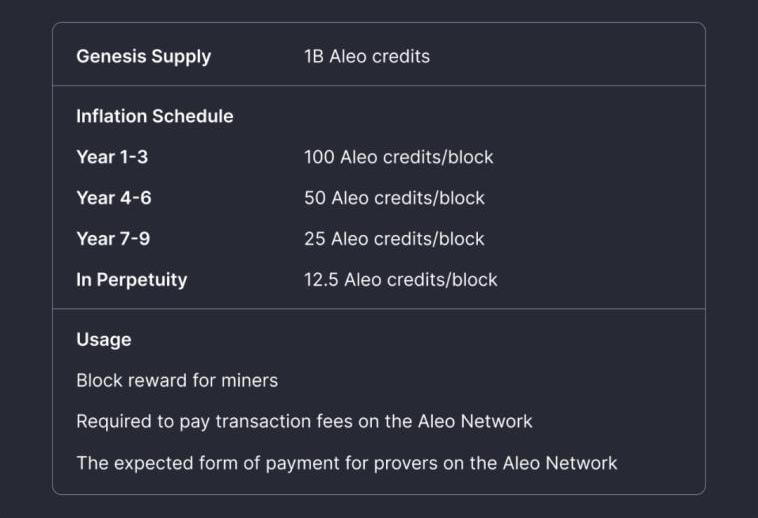Screen dimensions: 758x518
Task: Click Required to pay transaction fees line
Action: click(x=304, y=422)
